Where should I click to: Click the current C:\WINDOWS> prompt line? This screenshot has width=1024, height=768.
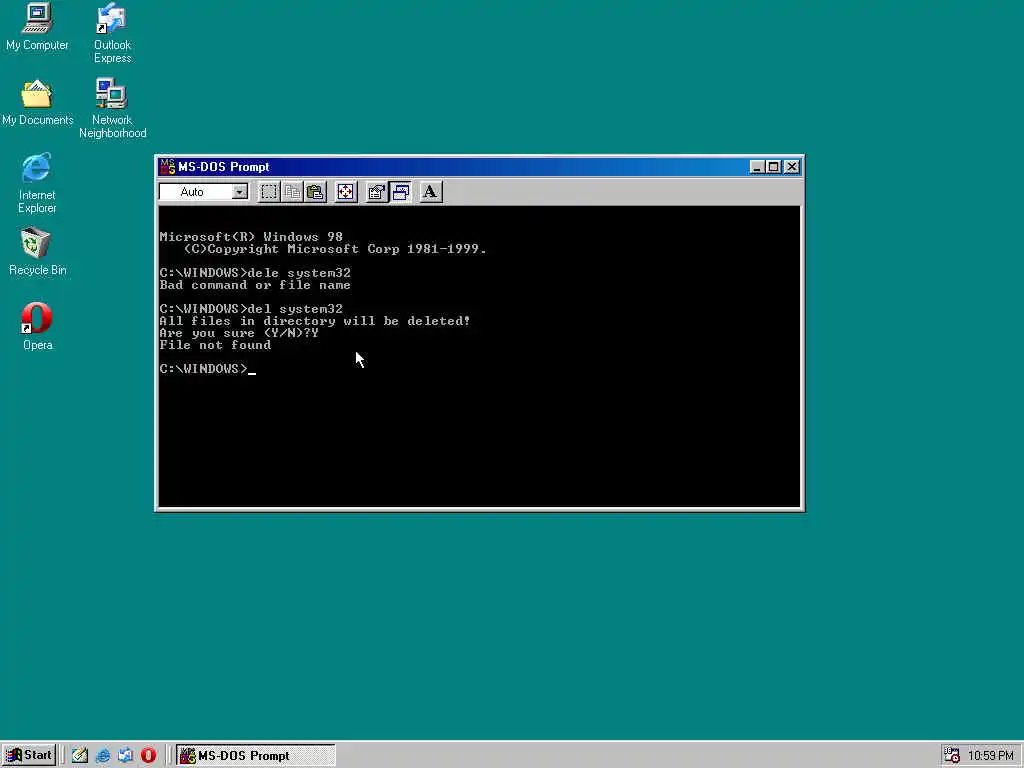pyautogui.click(x=208, y=369)
